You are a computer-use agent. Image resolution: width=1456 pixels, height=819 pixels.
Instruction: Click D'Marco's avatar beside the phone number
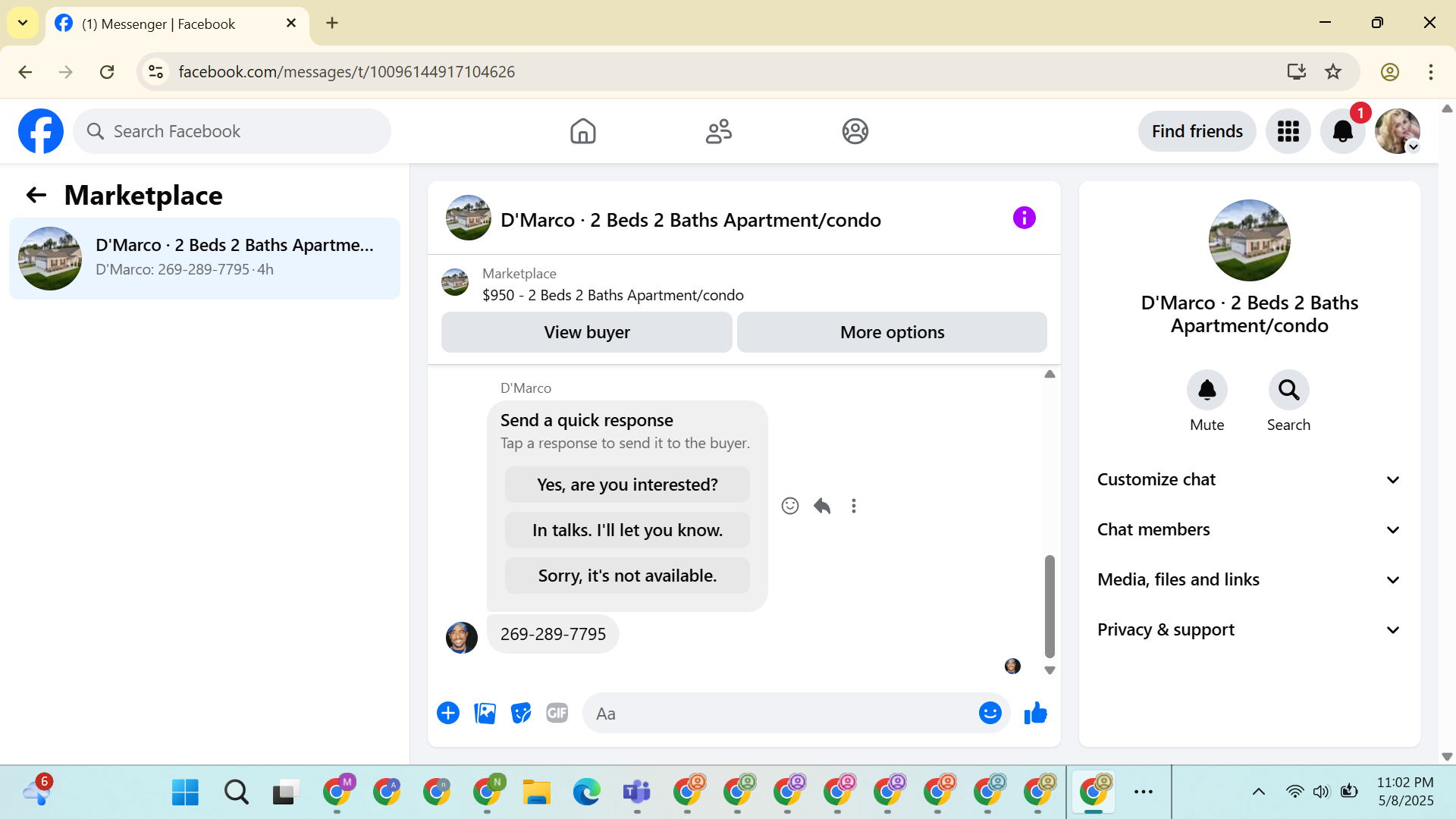[x=462, y=638]
